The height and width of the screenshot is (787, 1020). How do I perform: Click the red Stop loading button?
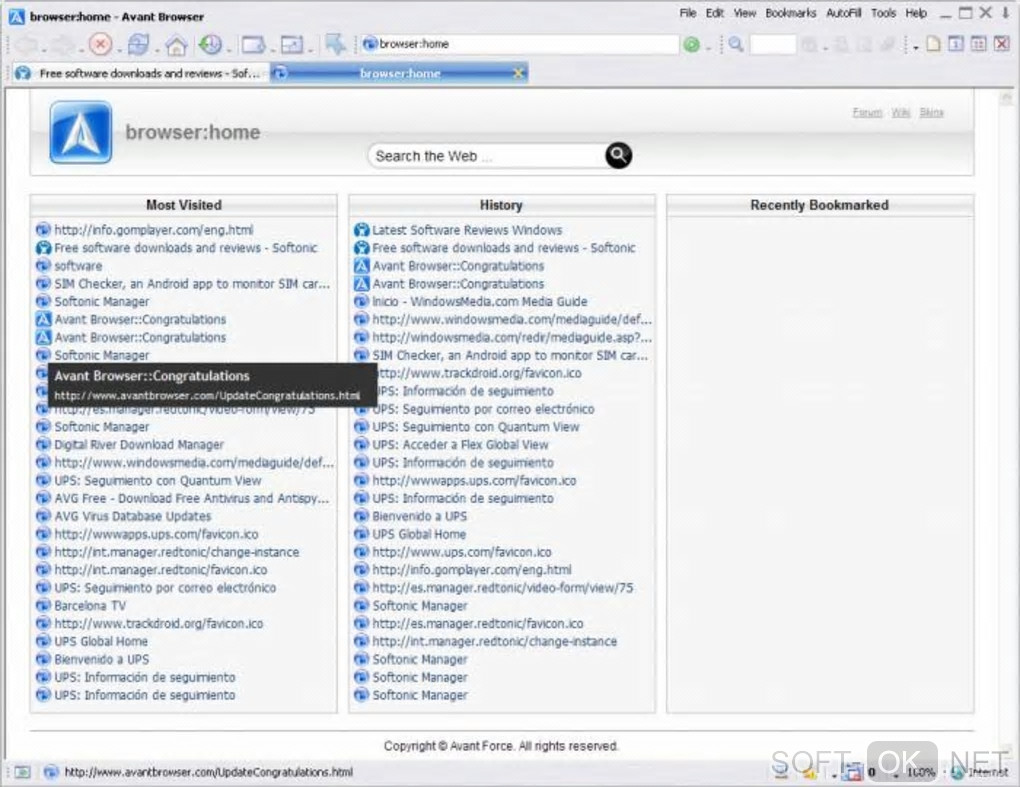point(100,44)
